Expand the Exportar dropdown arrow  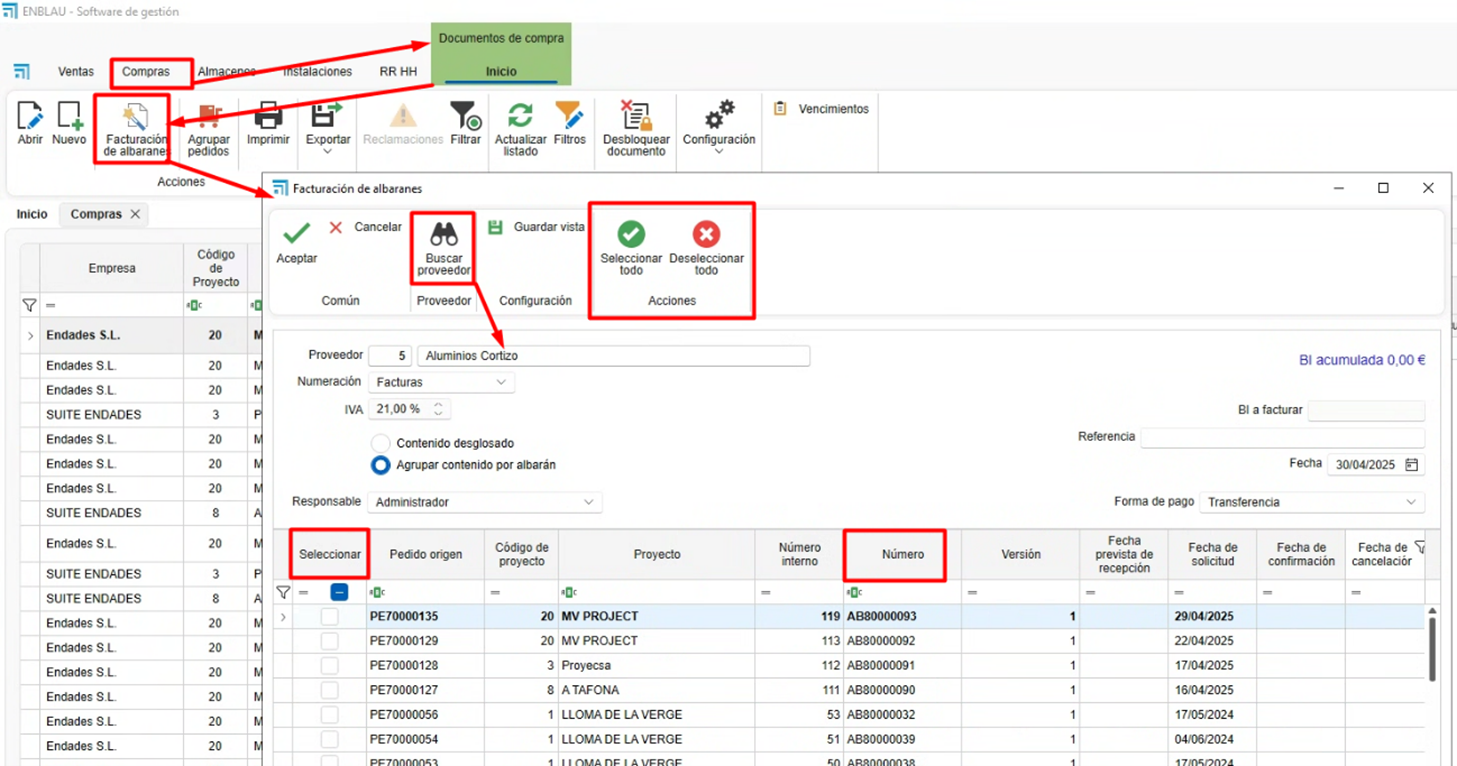point(327,152)
